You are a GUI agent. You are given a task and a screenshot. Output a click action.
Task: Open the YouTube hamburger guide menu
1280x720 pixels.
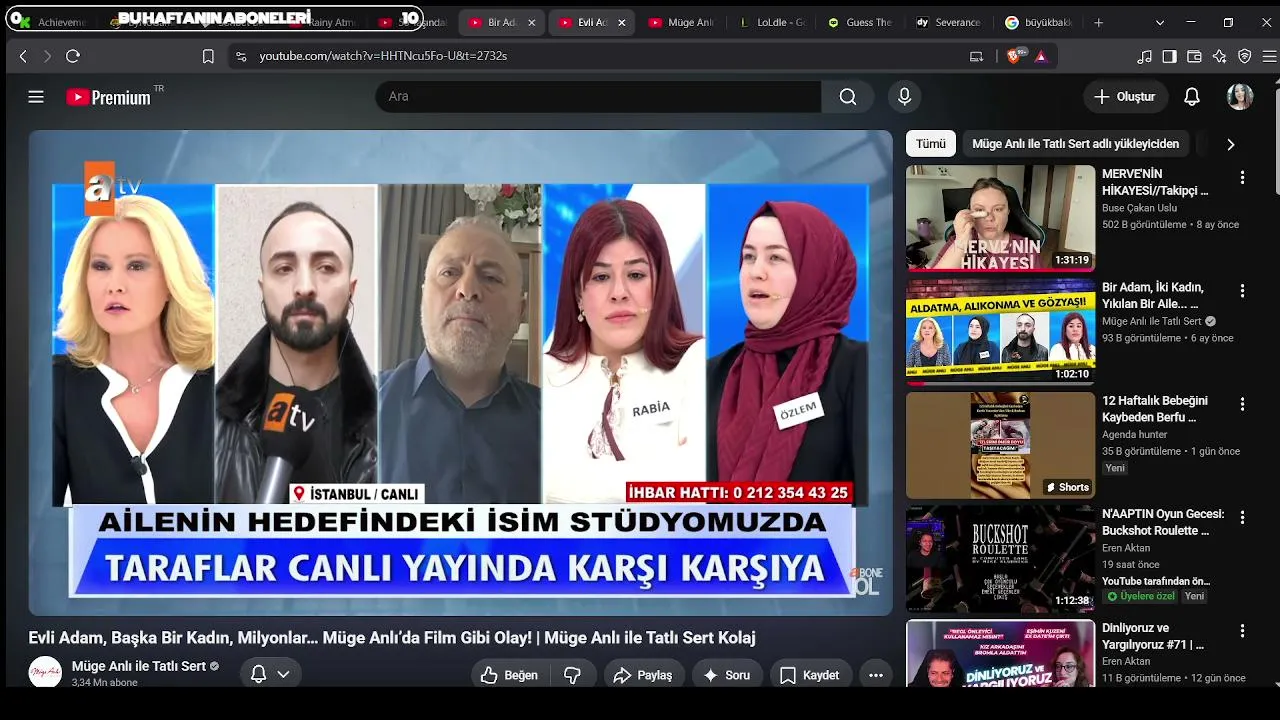(x=36, y=97)
